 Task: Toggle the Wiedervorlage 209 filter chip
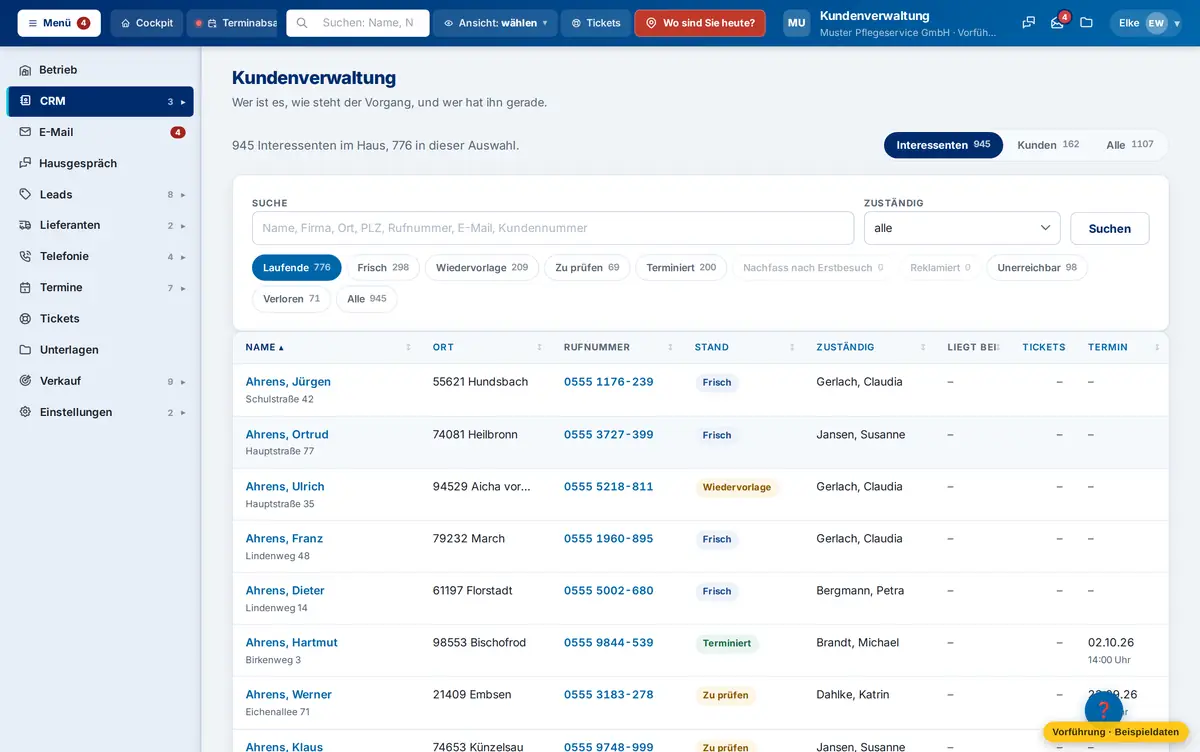coord(482,268)
